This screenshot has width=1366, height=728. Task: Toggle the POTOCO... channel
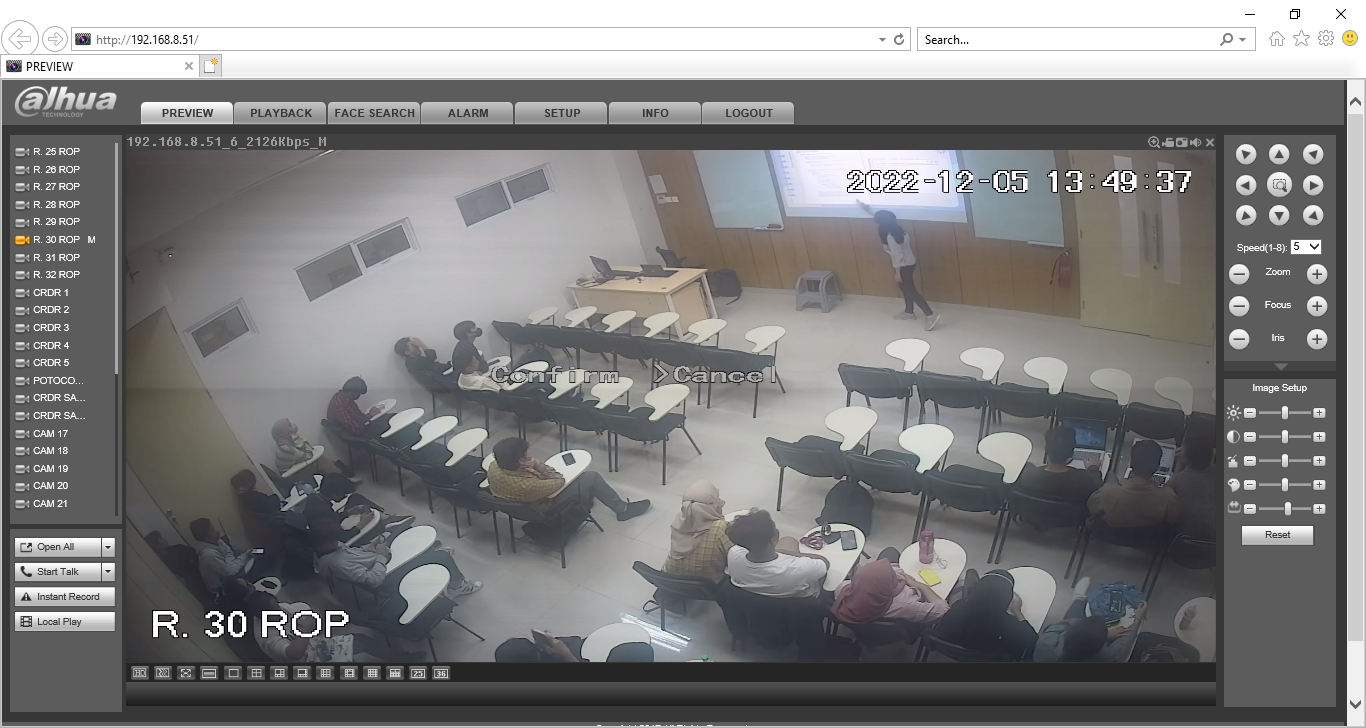(50, 381)
